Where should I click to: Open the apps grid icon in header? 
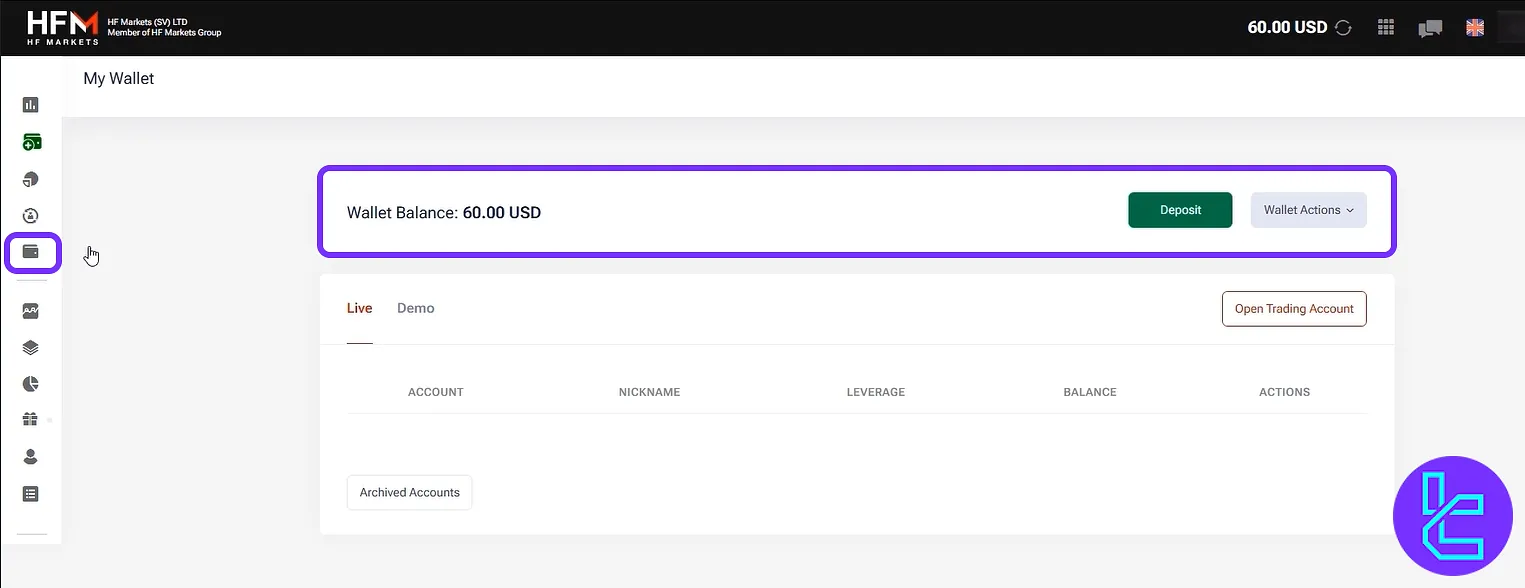point(1386,28)
